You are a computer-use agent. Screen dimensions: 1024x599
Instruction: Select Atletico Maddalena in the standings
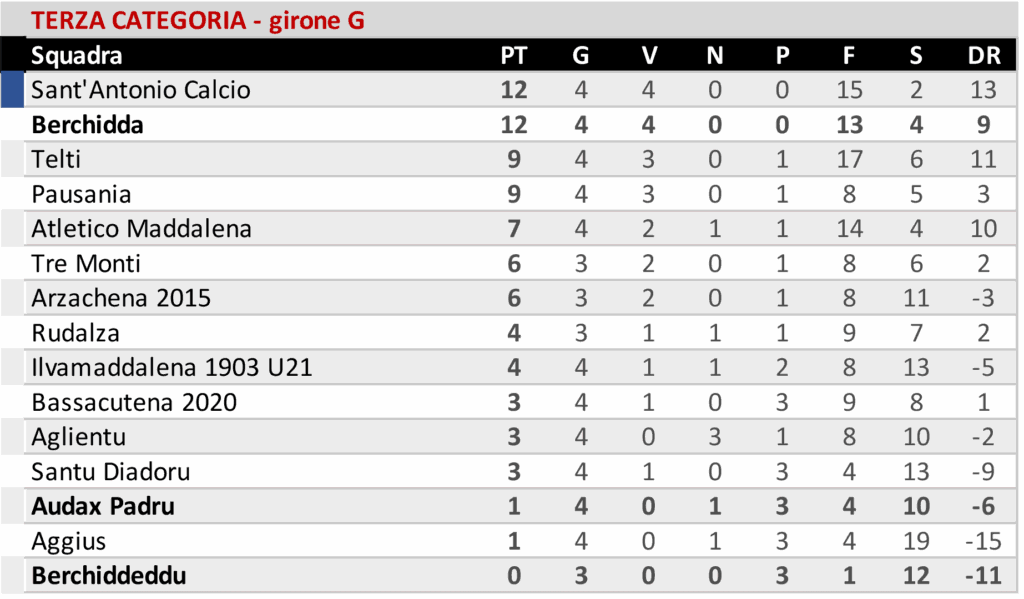[x=141, y=229]
